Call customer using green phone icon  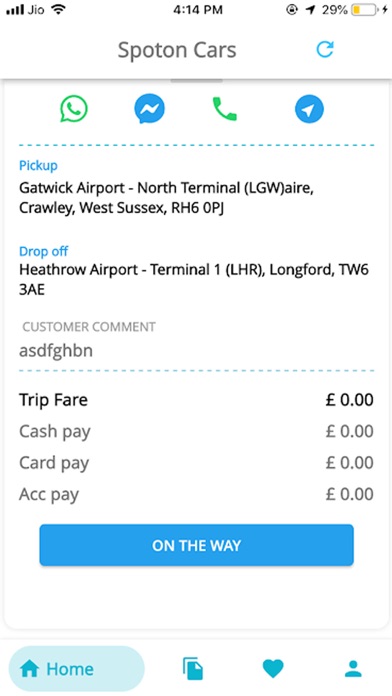click(x=225, y=109)
